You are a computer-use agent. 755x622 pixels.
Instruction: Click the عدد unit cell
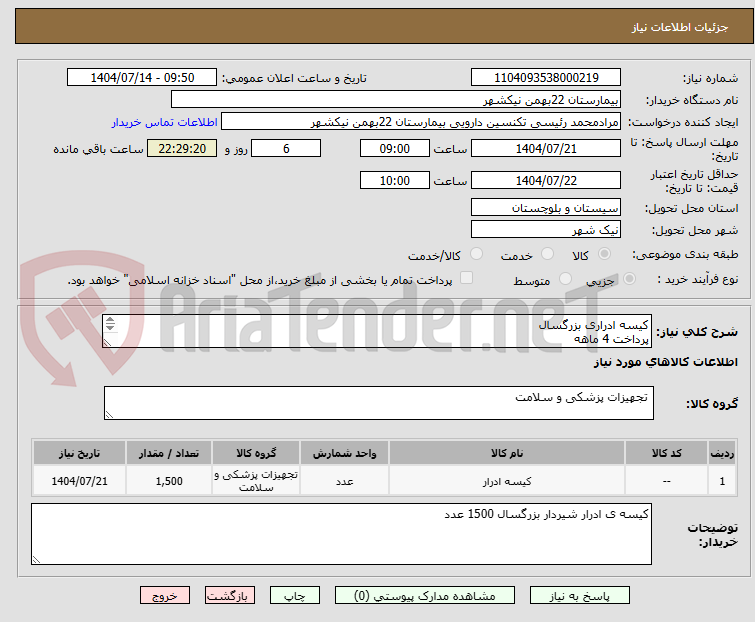click(344, 480)
